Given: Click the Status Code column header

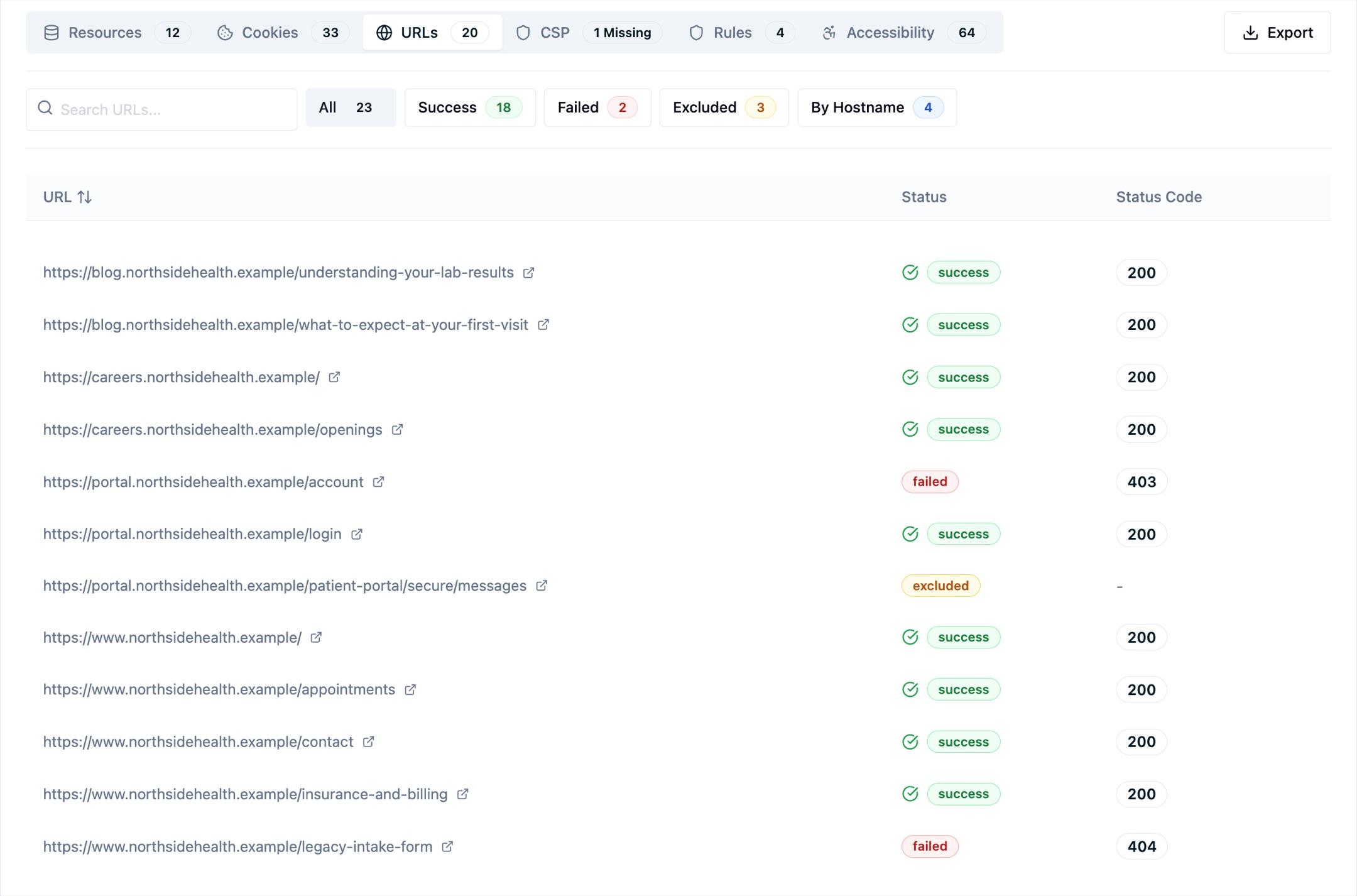Looking at the screenshot, I should click(1158, 197).
